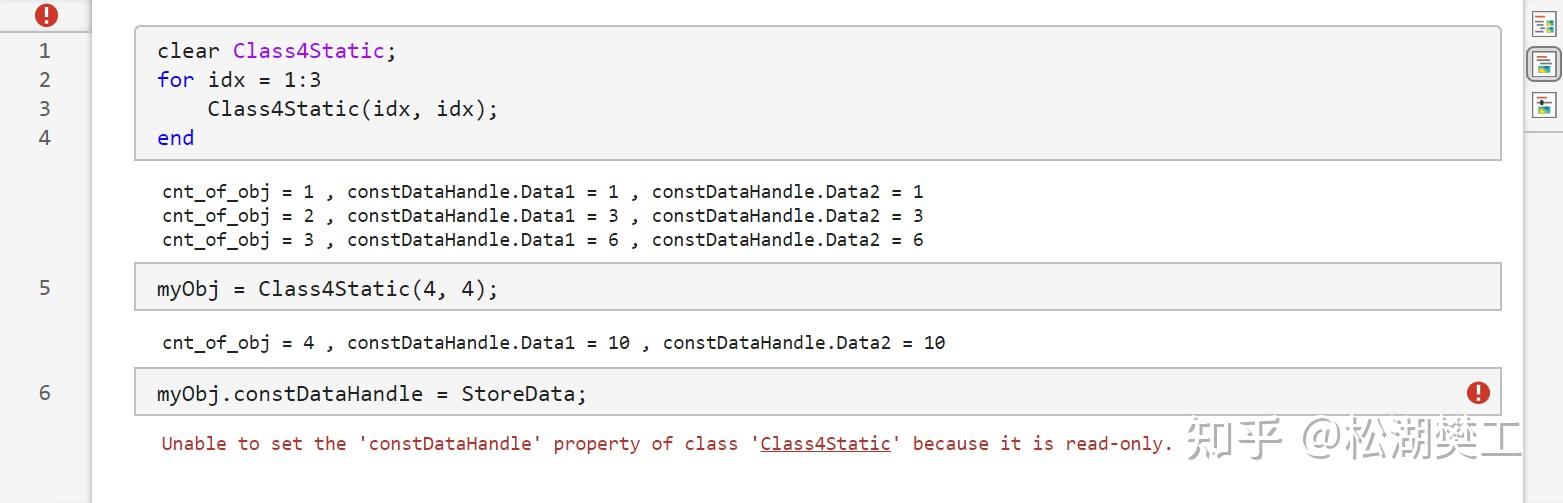
Task: Click the red read-only error message text
Action: tap(667, 443)
